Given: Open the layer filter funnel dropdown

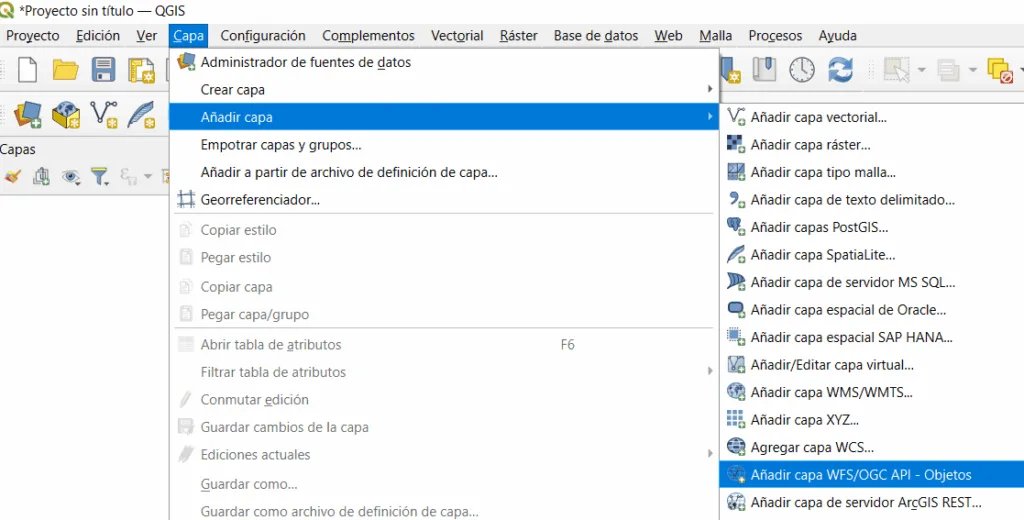Looking at the screenshot, I should click(100, 176).
